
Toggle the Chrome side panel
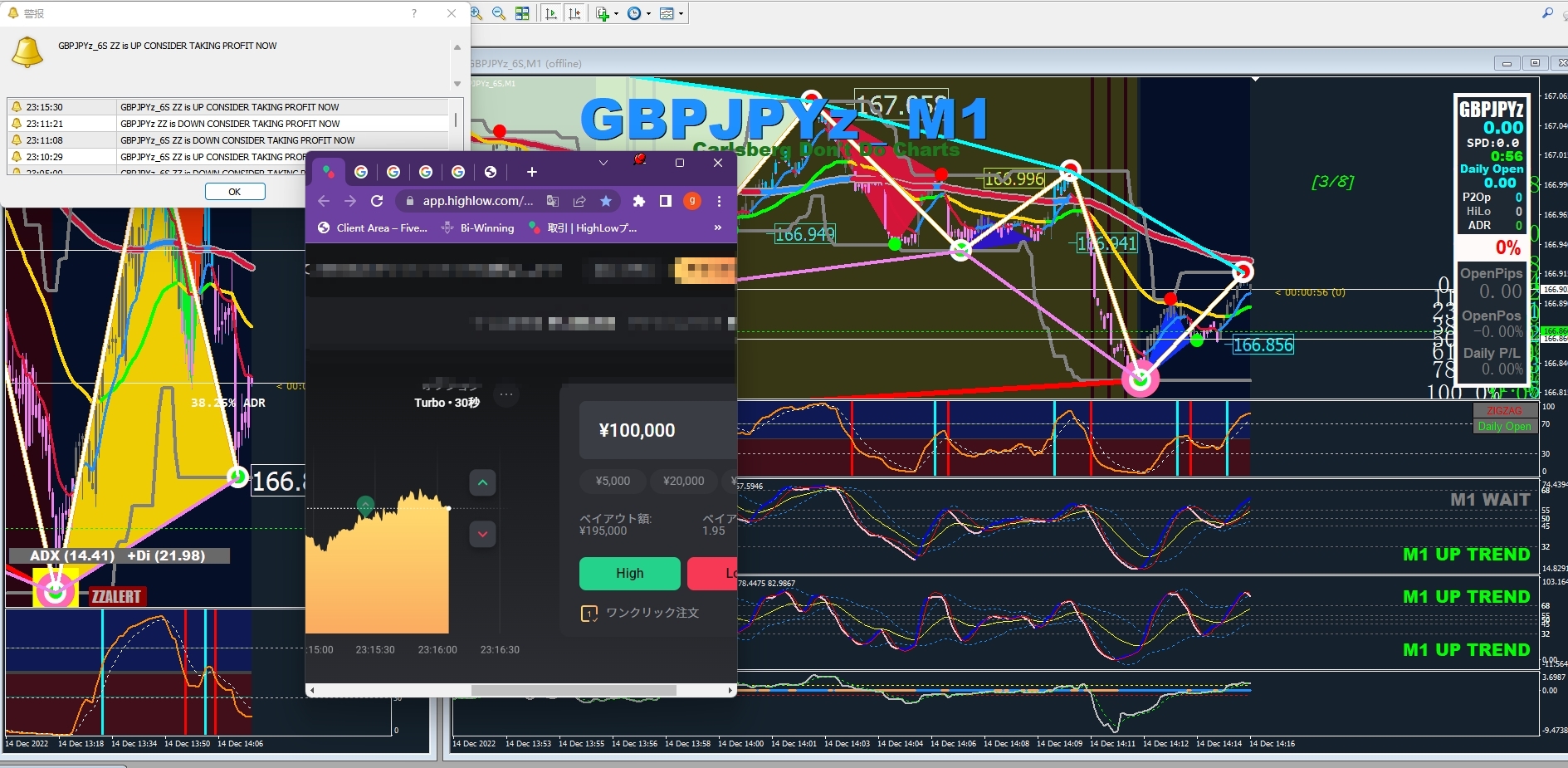(665, 201)
